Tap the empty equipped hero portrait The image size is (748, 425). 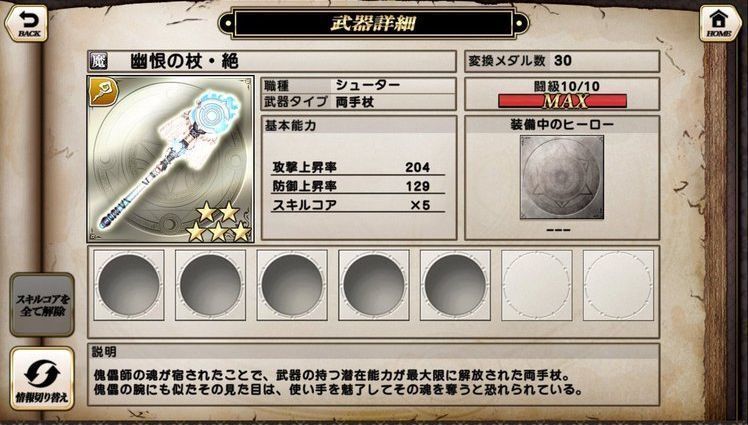click(x=561, y=177)
